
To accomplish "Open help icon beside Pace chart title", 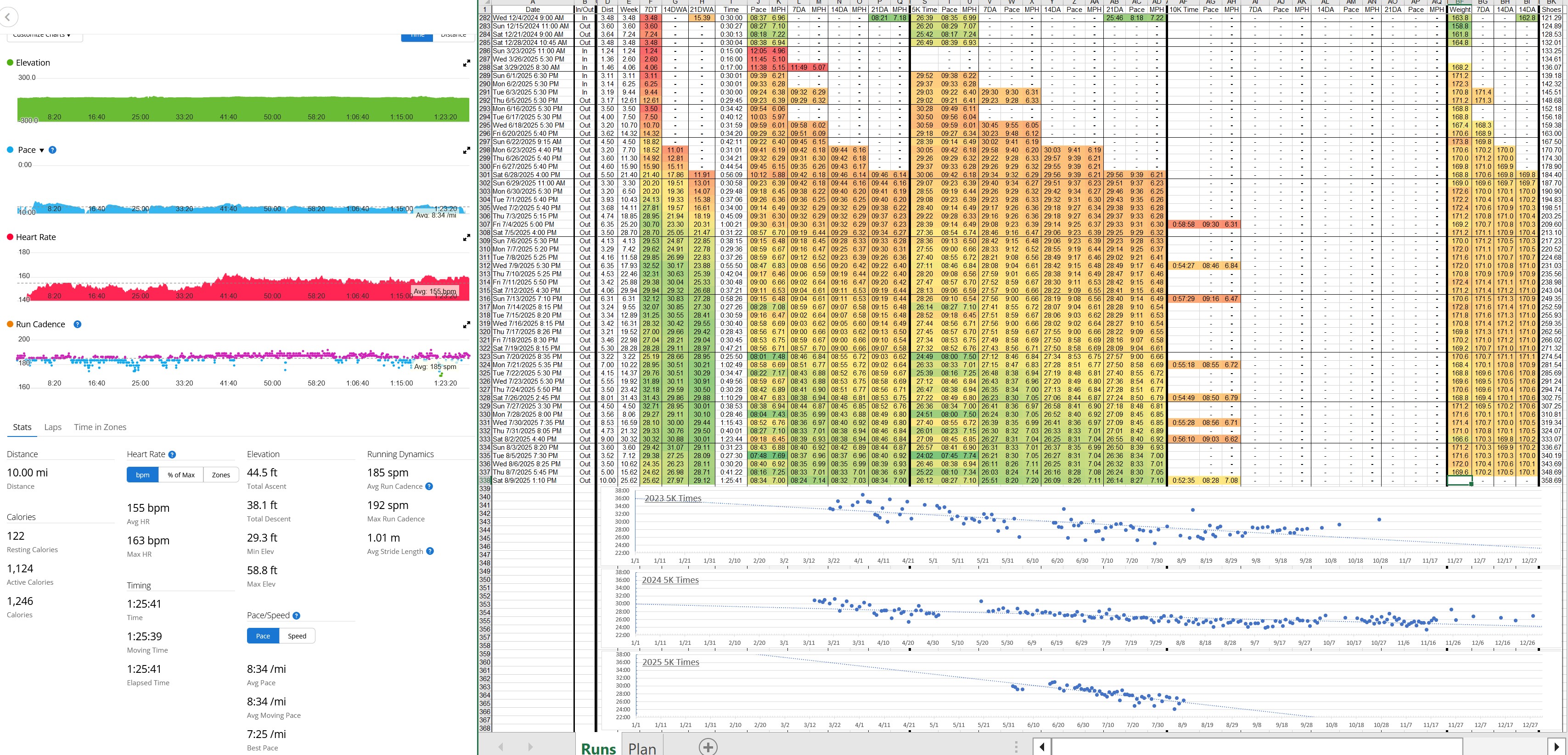I will click(x=52, y=150).
